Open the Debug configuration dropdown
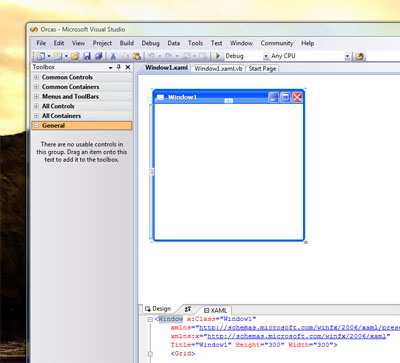 [x=266, y=56]
